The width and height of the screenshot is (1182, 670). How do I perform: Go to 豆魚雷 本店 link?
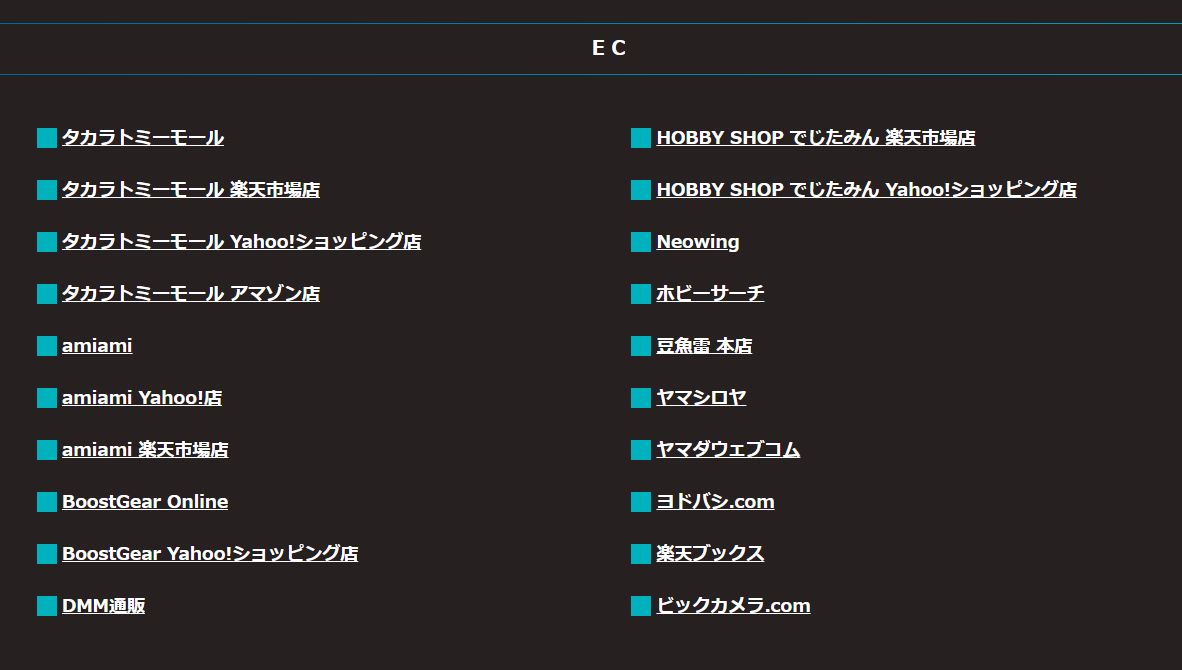point(704,346)
